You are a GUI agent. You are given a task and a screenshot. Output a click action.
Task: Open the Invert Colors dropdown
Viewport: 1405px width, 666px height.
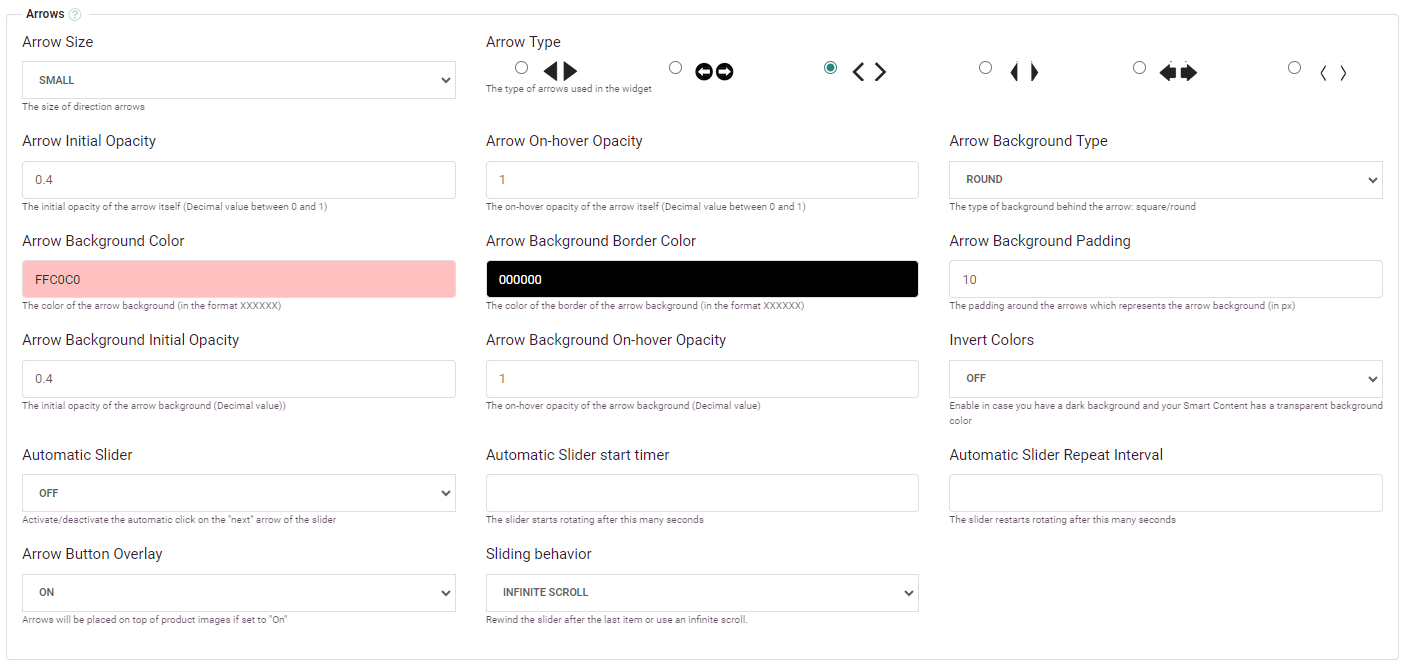pos(1165,379)
